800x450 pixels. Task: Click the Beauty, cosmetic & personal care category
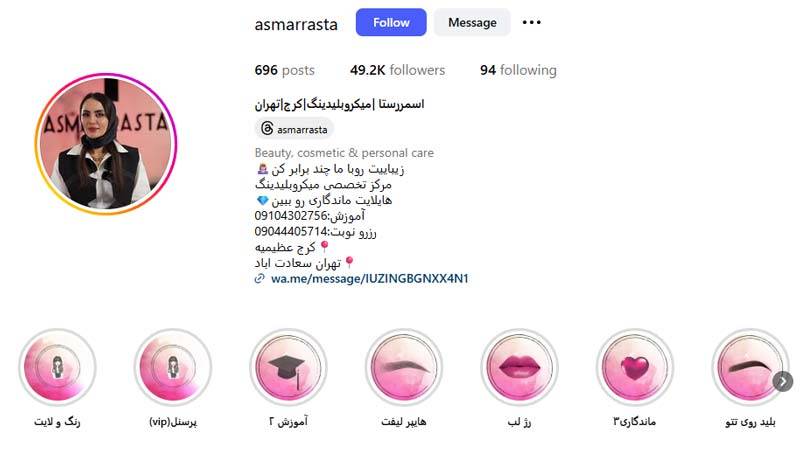pos(344,153)
